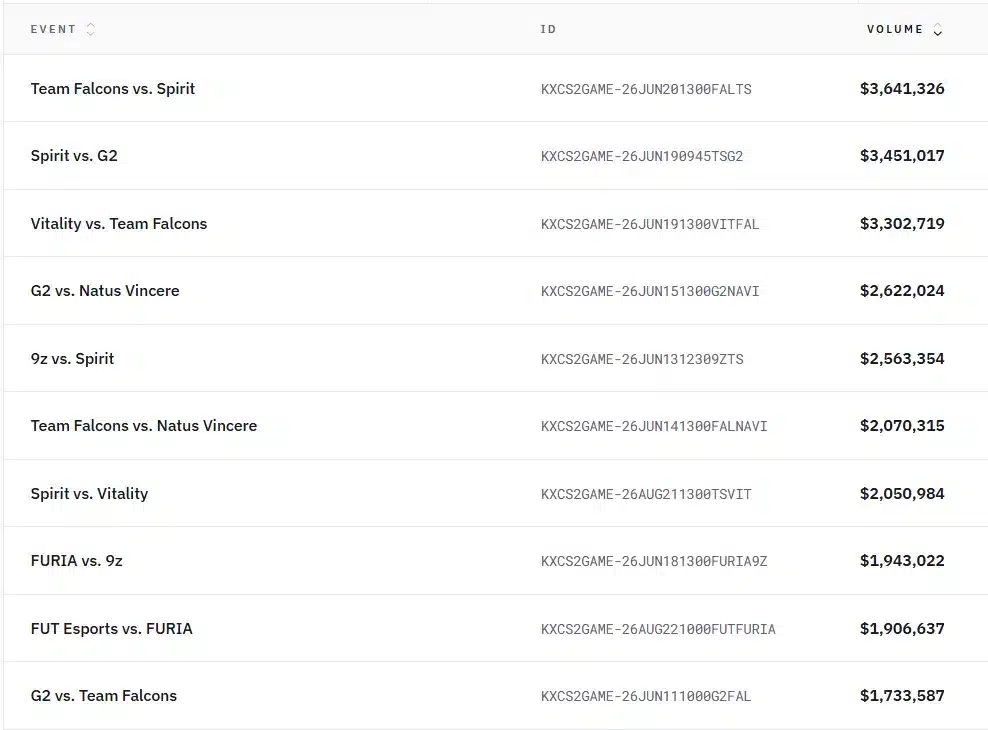The image size is (988, 730).
Task: Open the 9z vs. Spirit event
Action: pos(72,358)
